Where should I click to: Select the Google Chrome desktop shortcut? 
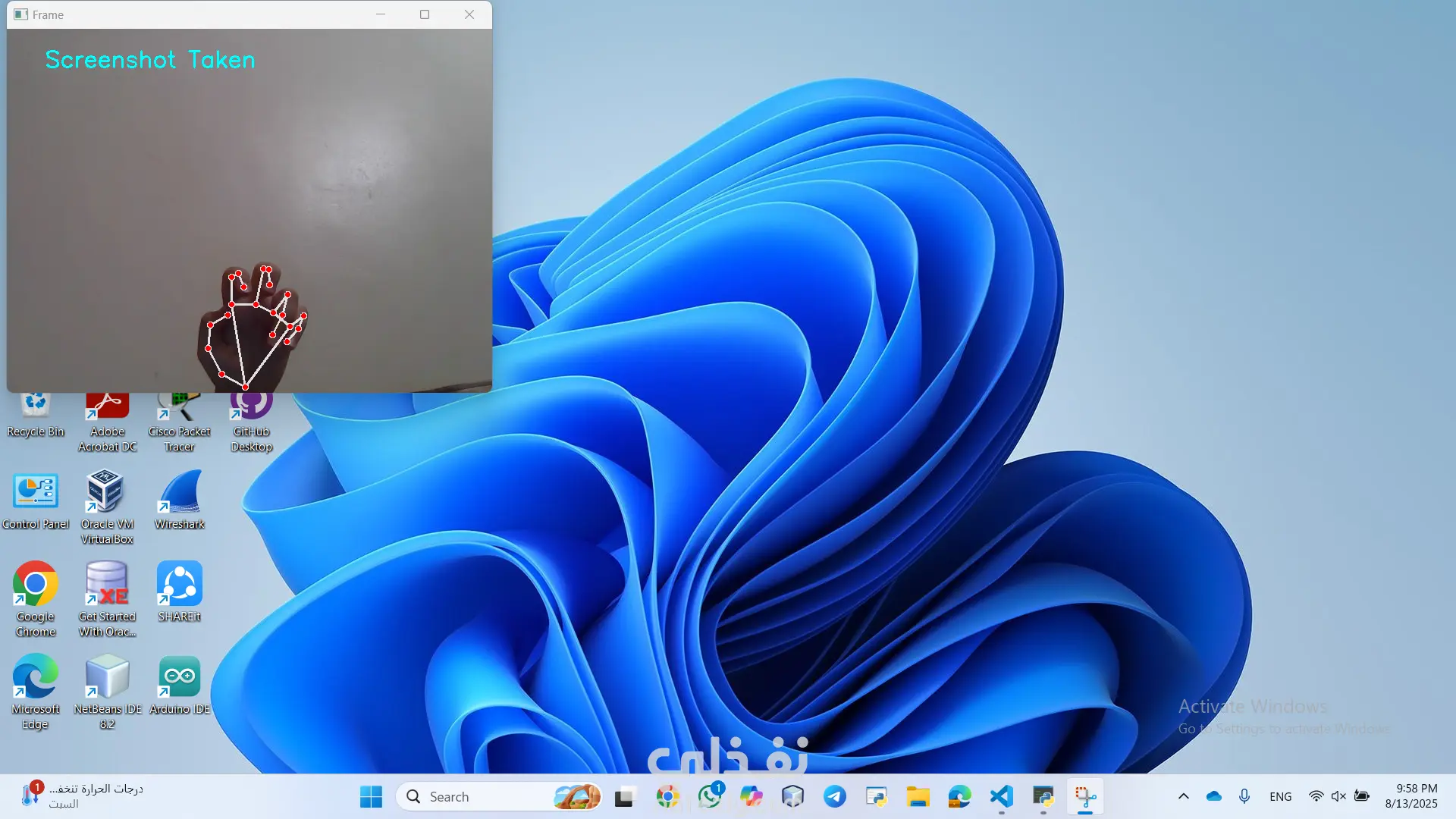35,599
